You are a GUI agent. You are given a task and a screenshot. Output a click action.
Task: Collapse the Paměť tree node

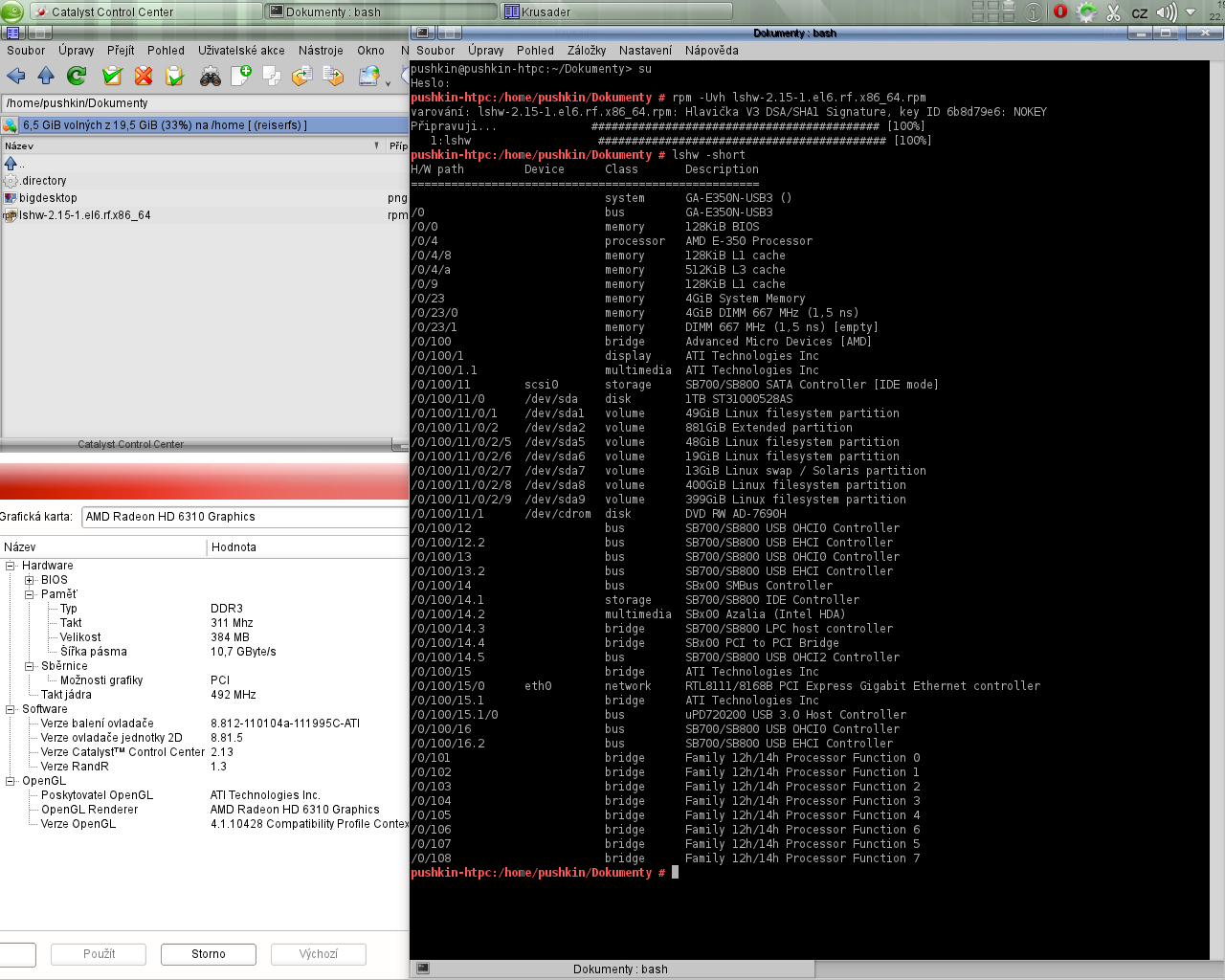coord(30,594)
